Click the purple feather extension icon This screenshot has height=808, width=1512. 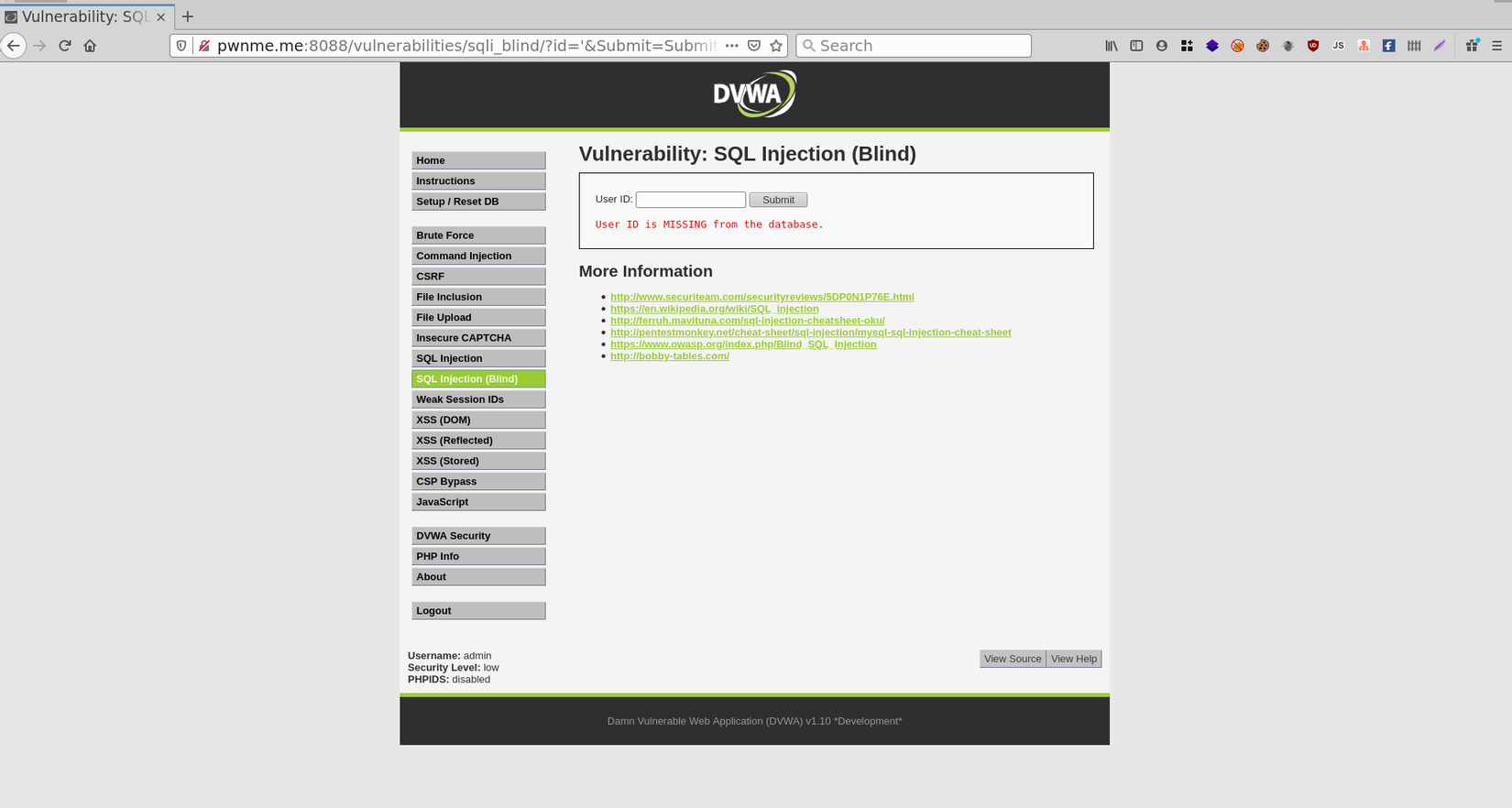click(1440, 46)
